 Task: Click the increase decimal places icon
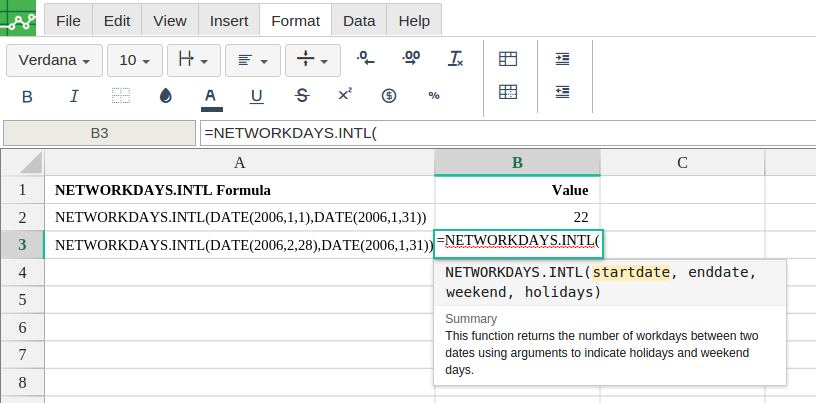[410, 59]
